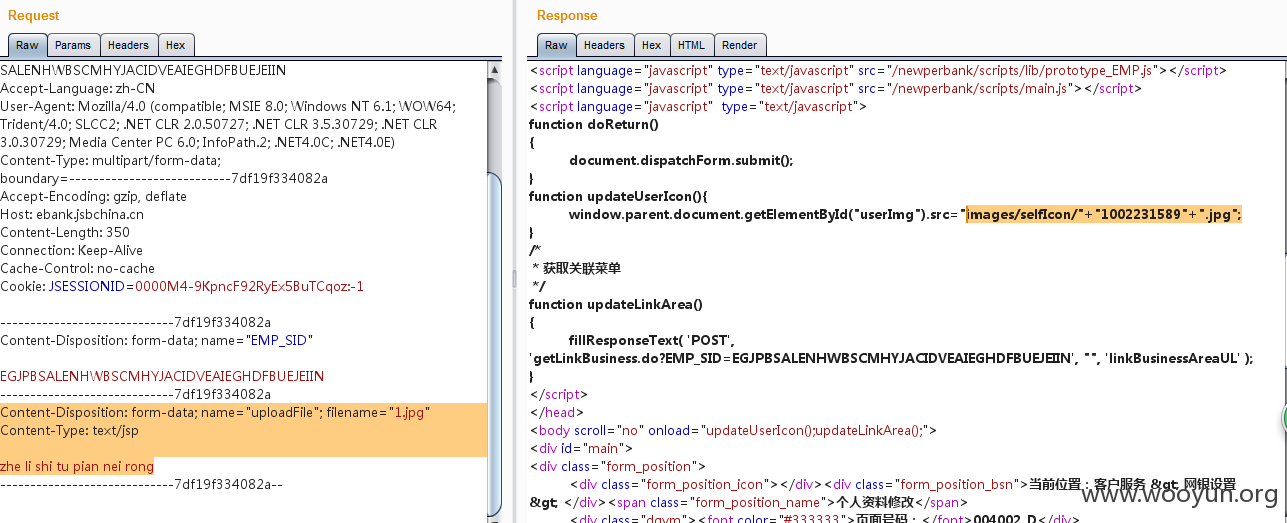Image resolution: width=1287 pixels, height=523 pixels.
Task: Click 'zhe li shi tu pian nei rong' text
Action: pos(77,466)
